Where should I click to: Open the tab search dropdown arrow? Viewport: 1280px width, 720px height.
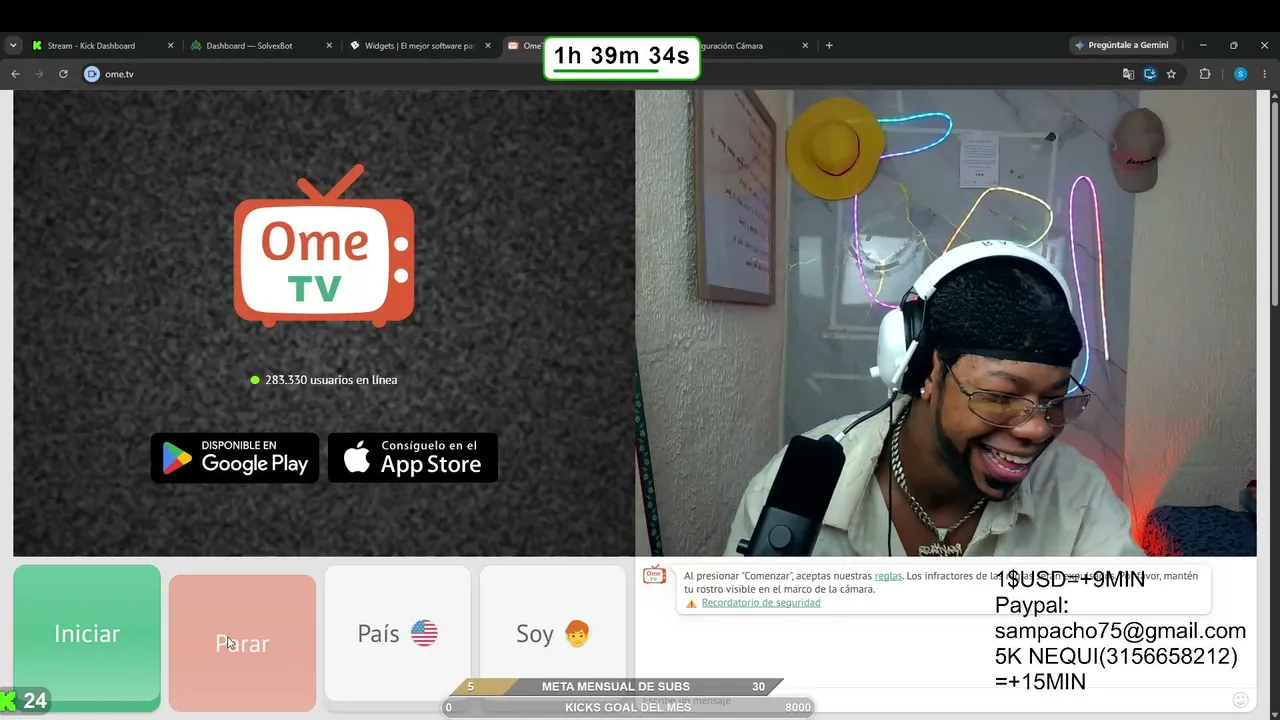coord(13,45)
